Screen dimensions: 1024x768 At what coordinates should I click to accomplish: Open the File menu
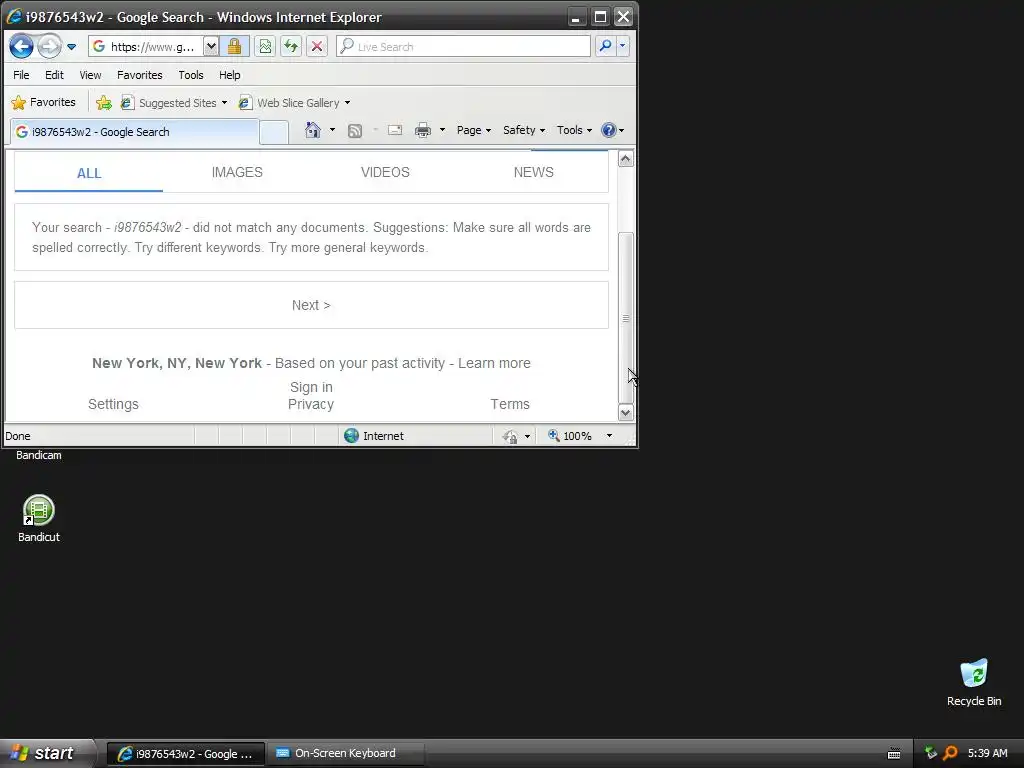(x=21, y=75)
